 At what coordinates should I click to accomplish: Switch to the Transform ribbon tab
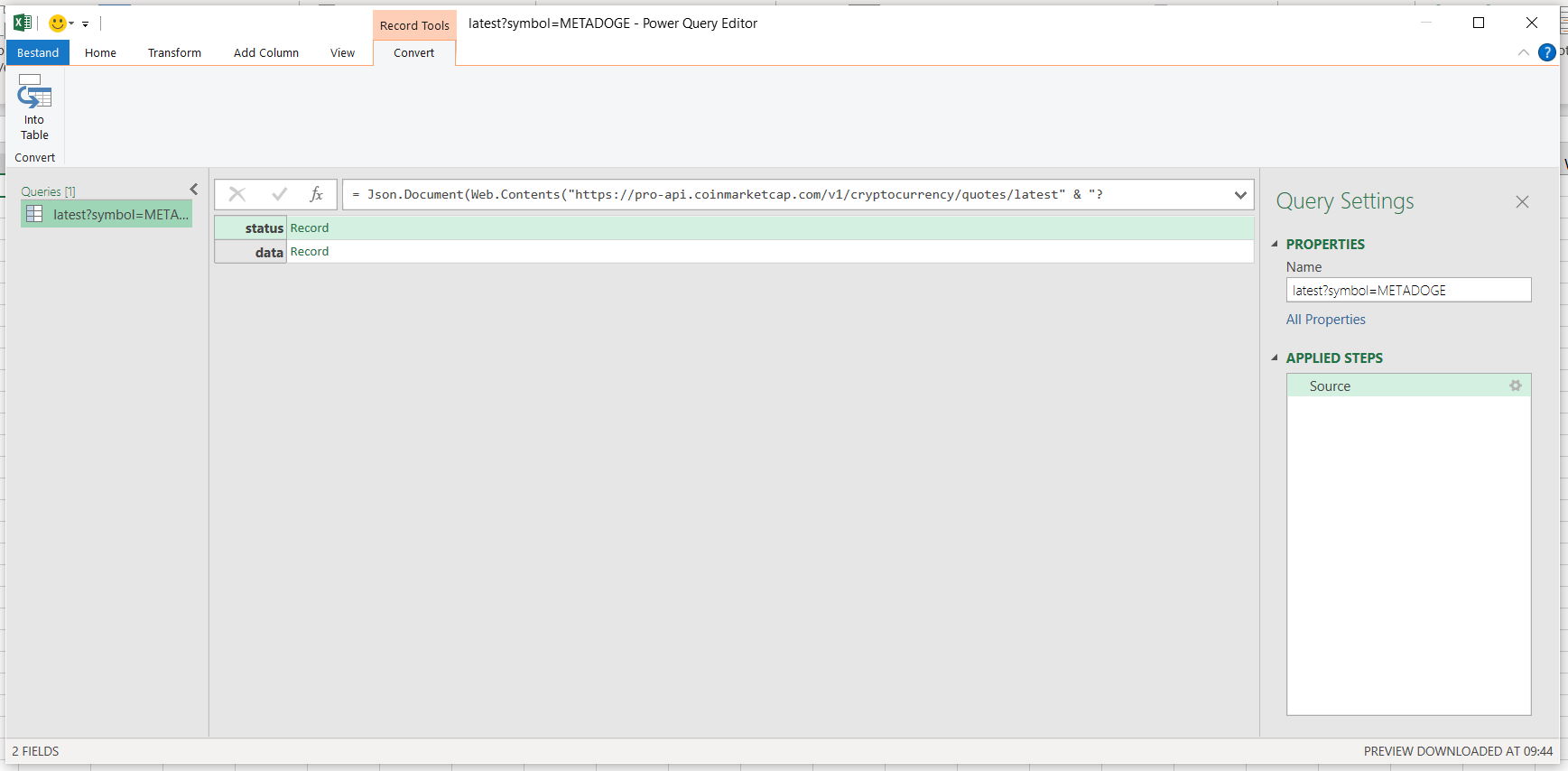tap(174, 52)
